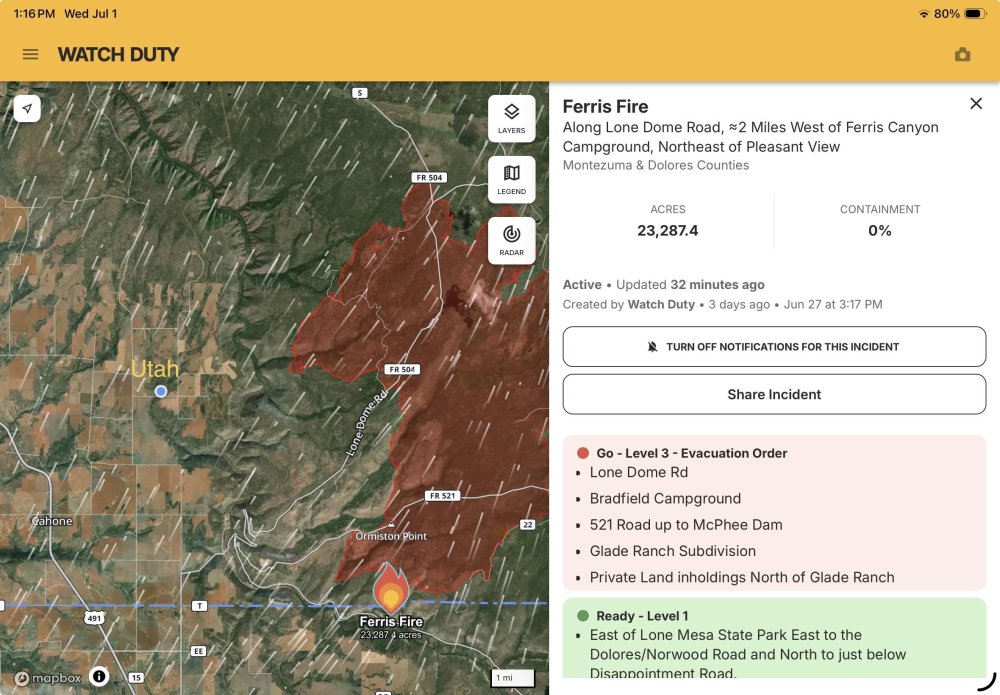Tap the upper FR 504 road shield
This screenshot has height=695, width=1000.
[x=429, y=177]
